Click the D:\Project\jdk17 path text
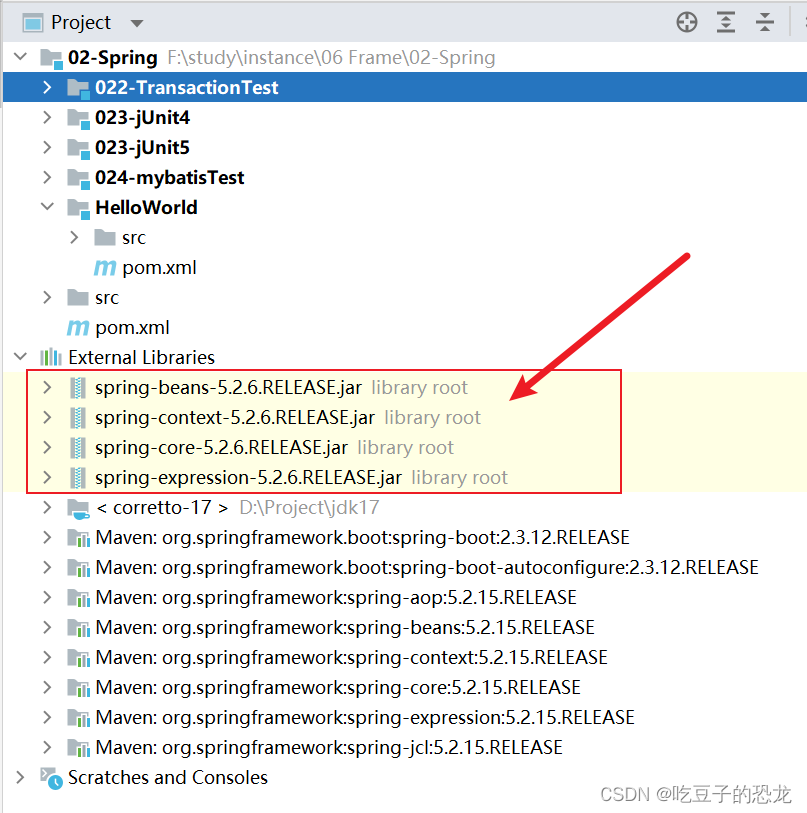The height and width of the screenshot is (813, 807). tap(309, 508)
